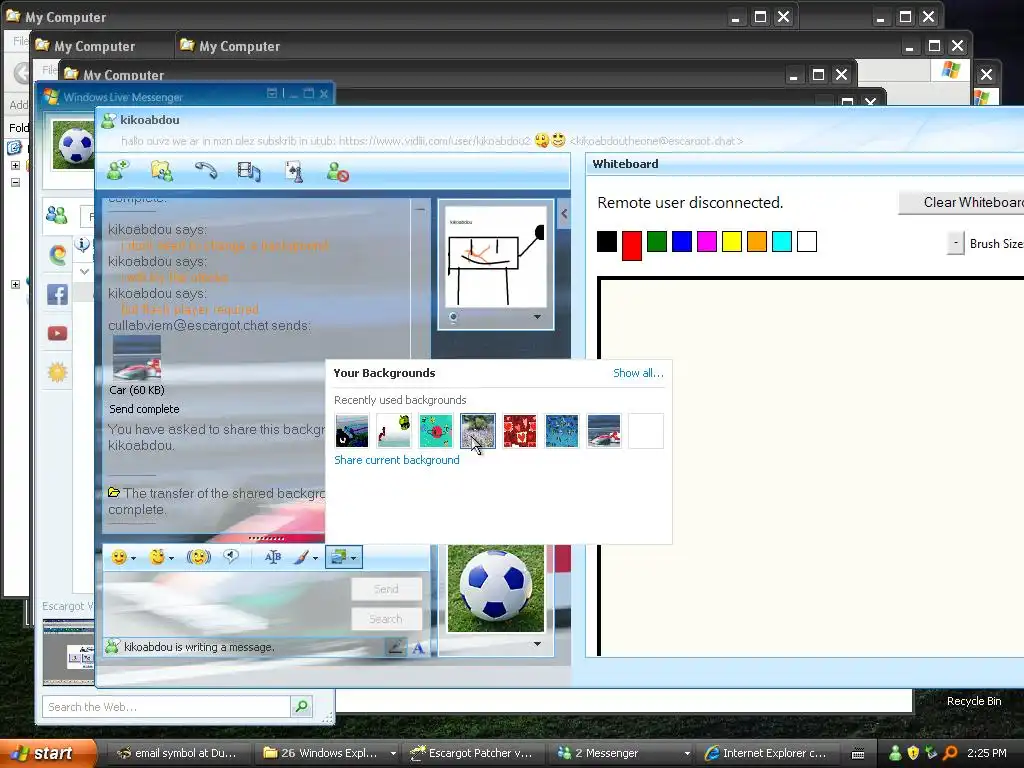Click Share current background link
The height and width of the screenshot is (768, 1024).
click(397, 460)
